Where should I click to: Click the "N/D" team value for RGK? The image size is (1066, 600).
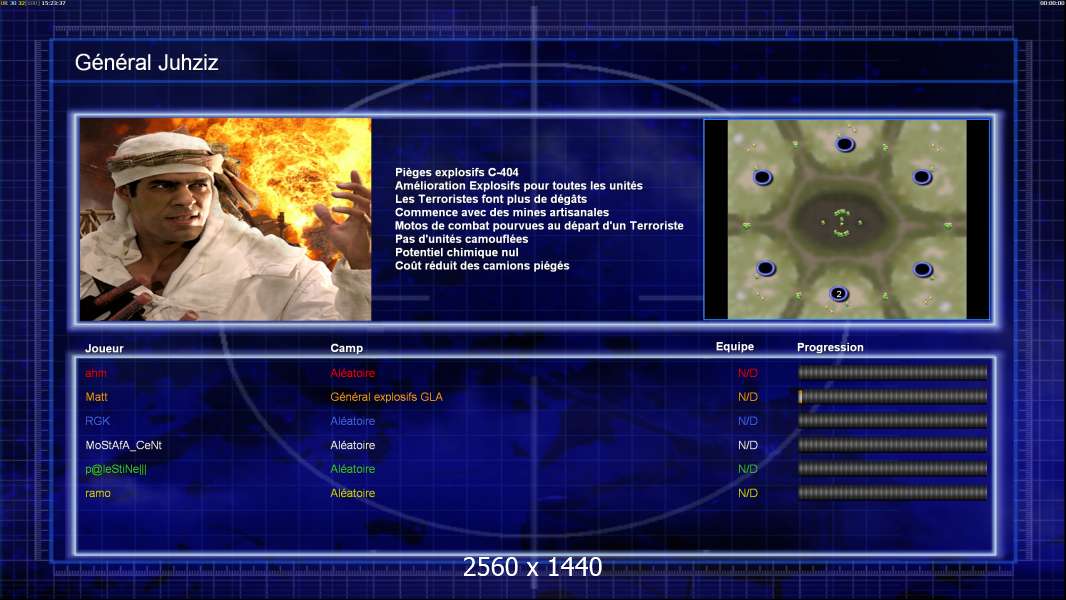(748, 421)
